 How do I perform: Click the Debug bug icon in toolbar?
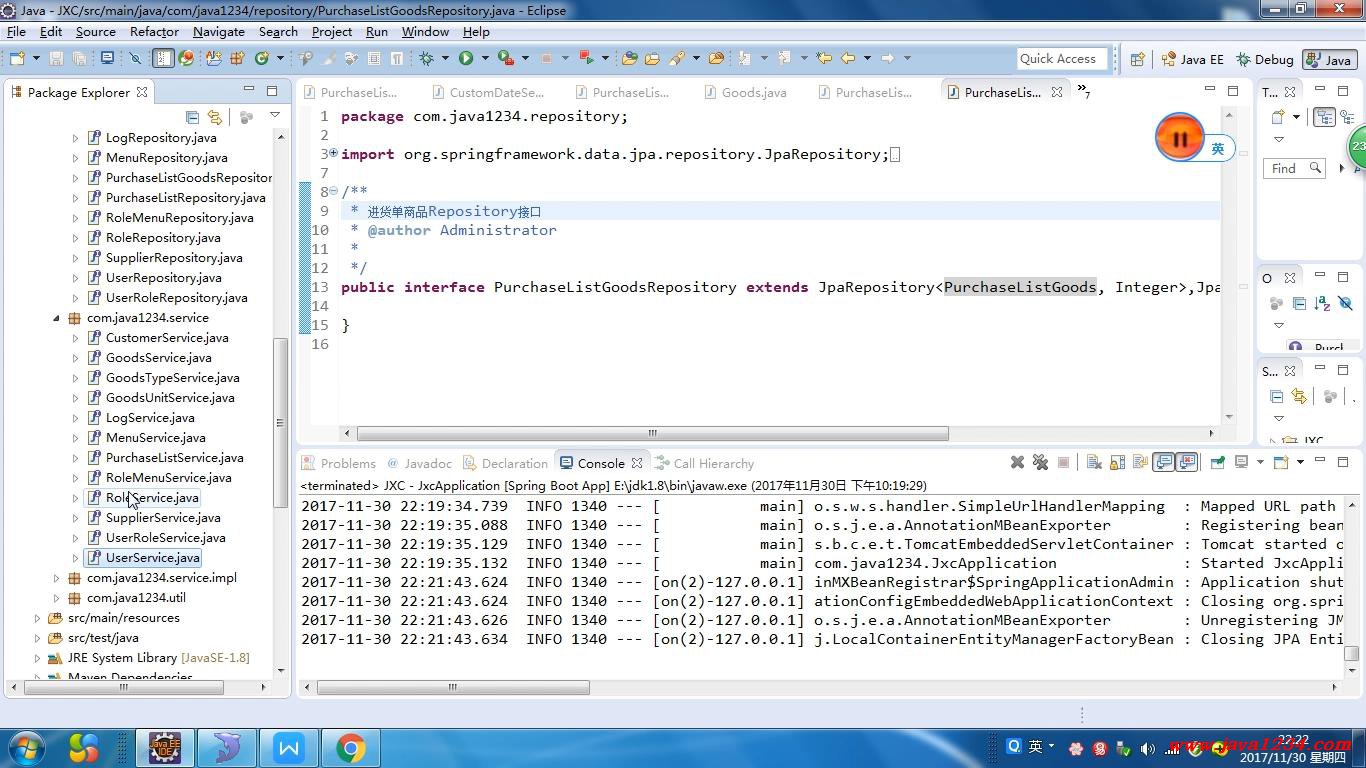426,59
